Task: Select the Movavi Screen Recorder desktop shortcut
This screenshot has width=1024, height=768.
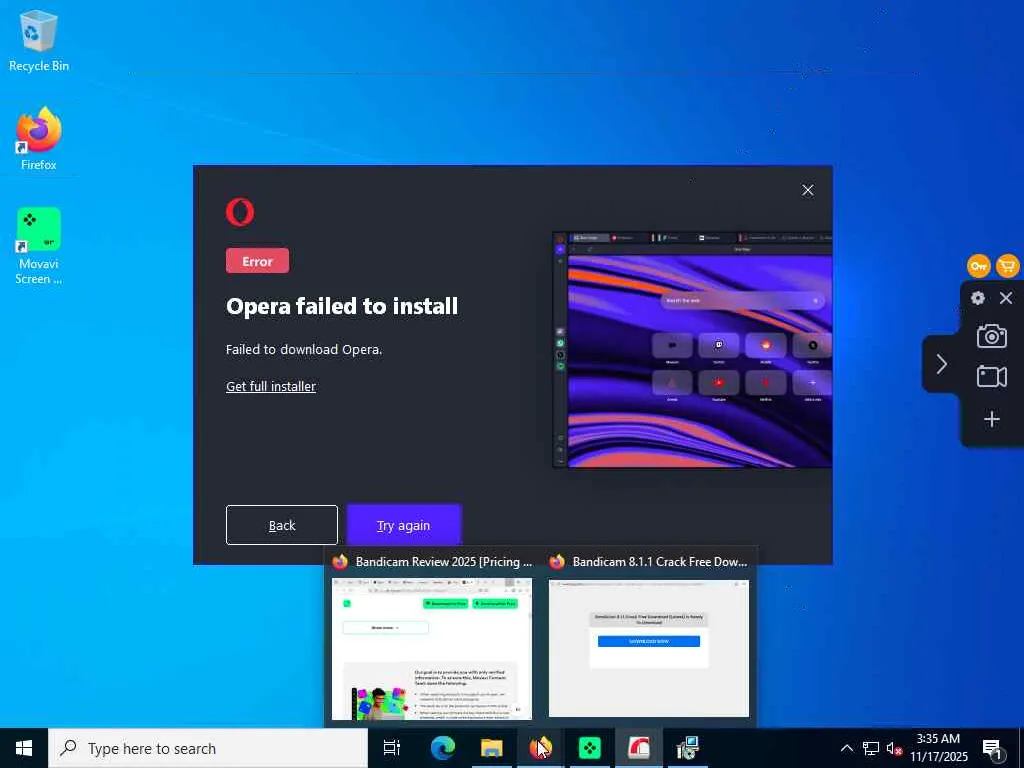Action: (39, 246)
